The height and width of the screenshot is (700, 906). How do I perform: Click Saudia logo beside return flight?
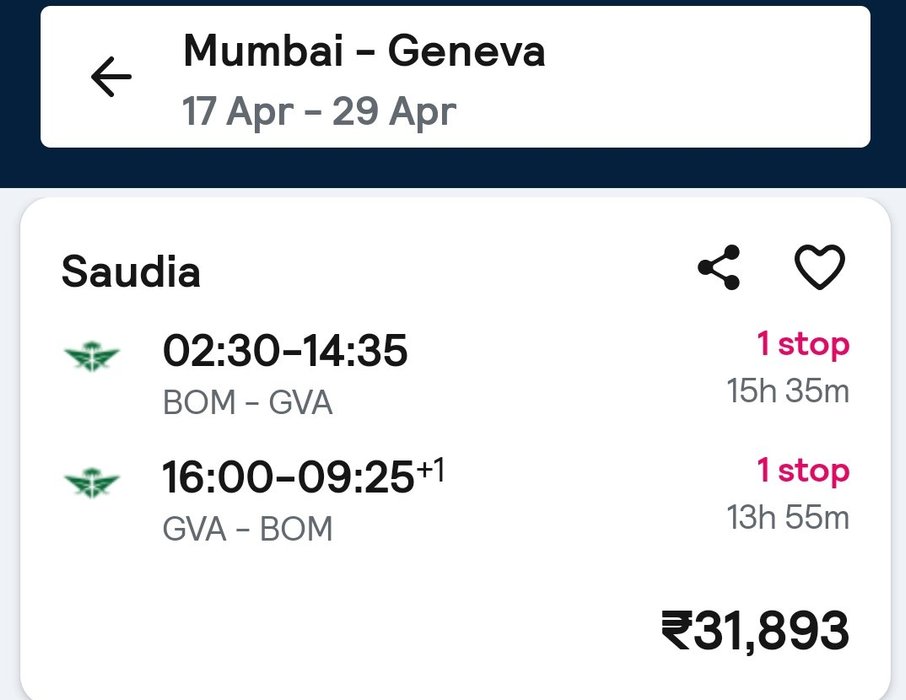(92, 482)
